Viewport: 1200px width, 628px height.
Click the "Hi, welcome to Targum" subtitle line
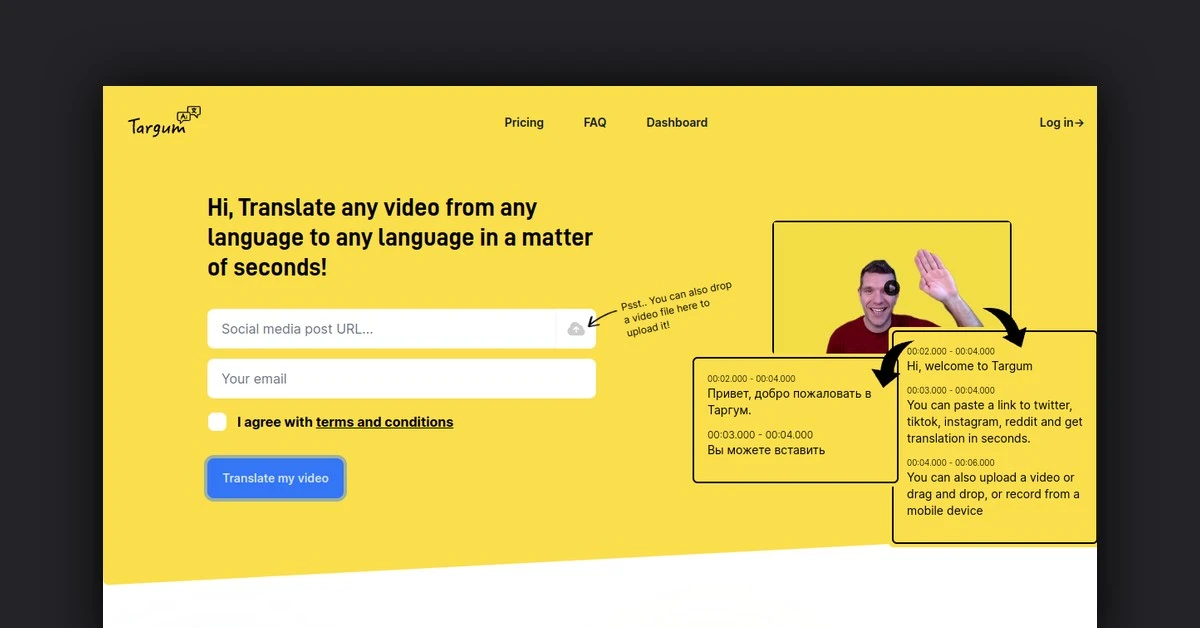(x=969, y=366)
